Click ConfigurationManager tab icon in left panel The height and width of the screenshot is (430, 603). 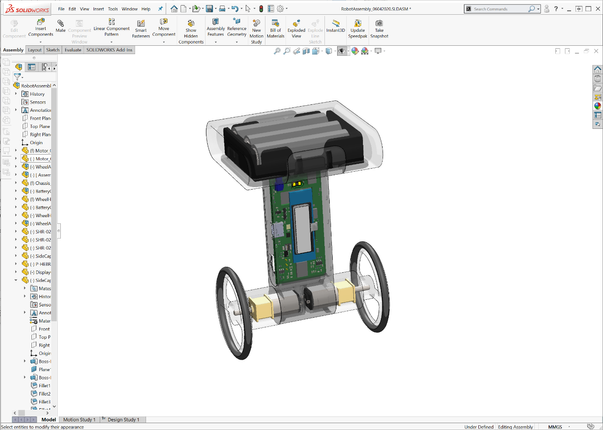45,67
